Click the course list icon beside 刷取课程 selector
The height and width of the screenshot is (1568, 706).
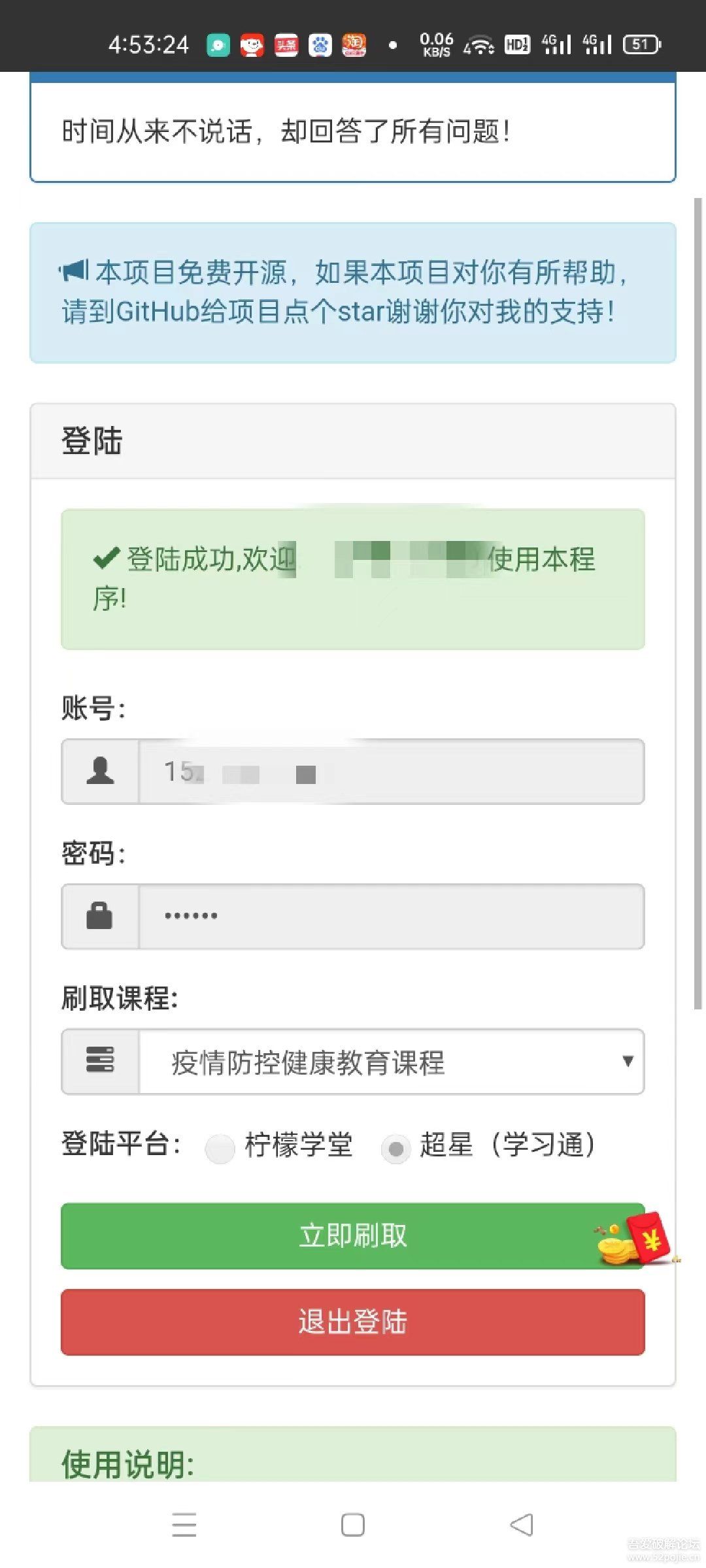tap(99, 1061)
